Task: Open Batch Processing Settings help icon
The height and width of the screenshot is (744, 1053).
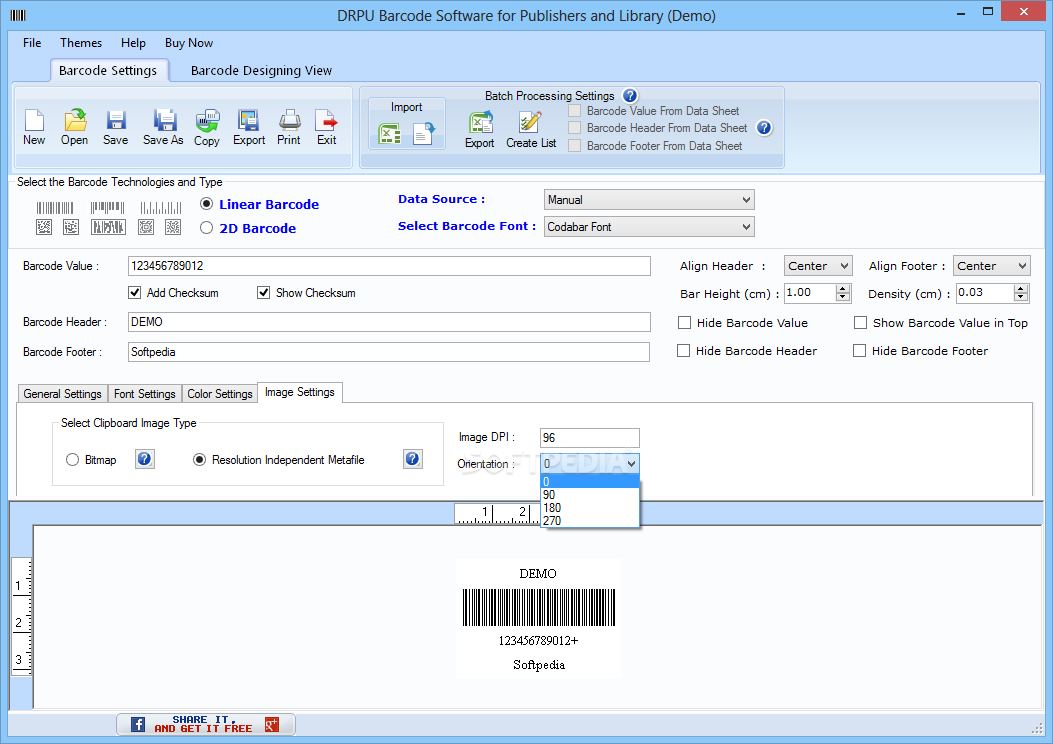Action: pyautogui.click(x=630, y=95)
